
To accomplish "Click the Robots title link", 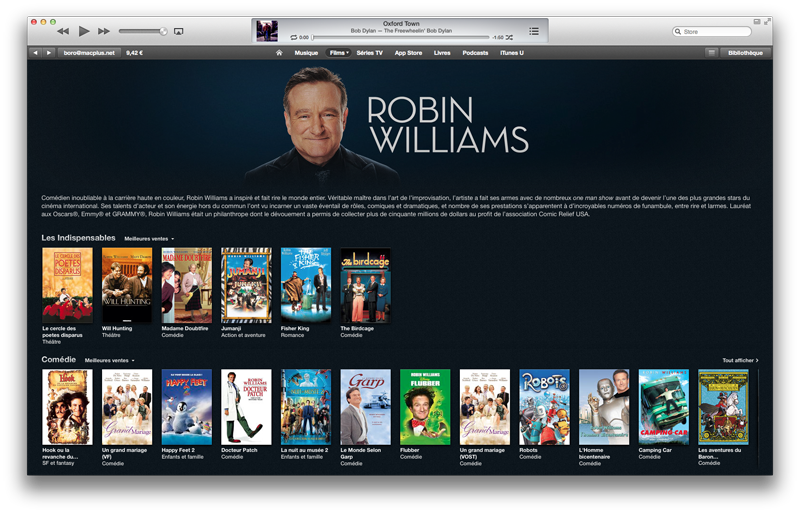I will (x=529, y=450).
